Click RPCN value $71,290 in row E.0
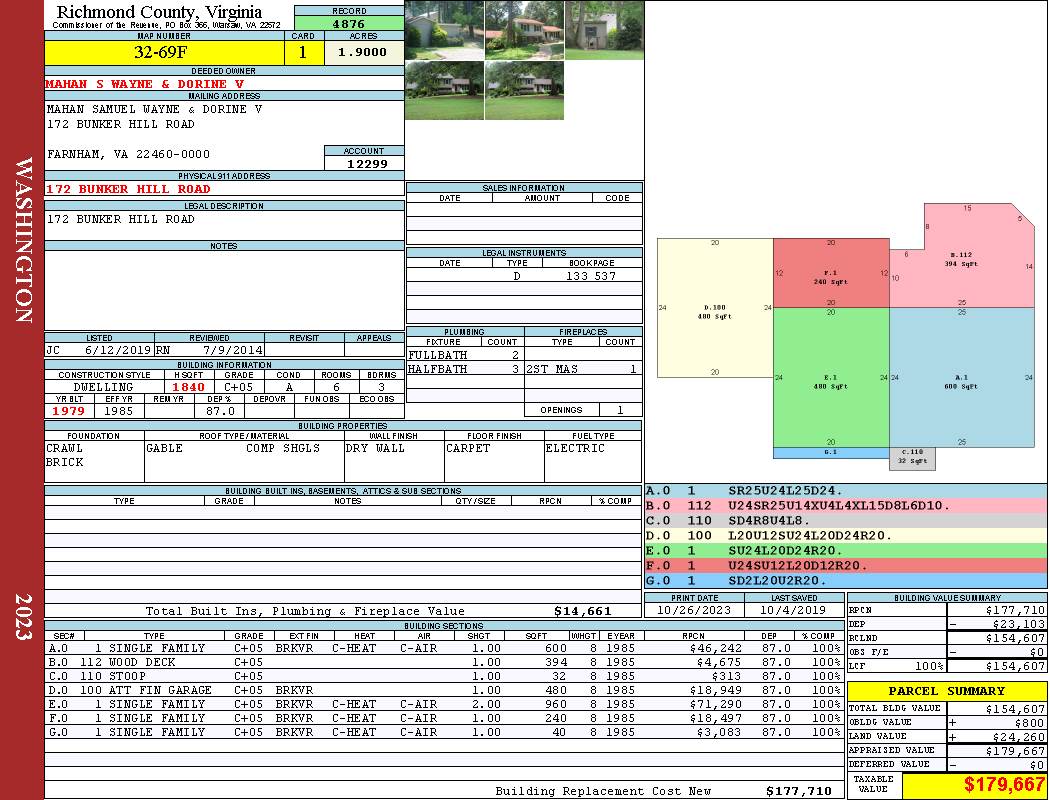Image resolution: width=1050 pixels, height=800 pixels. 715,704
